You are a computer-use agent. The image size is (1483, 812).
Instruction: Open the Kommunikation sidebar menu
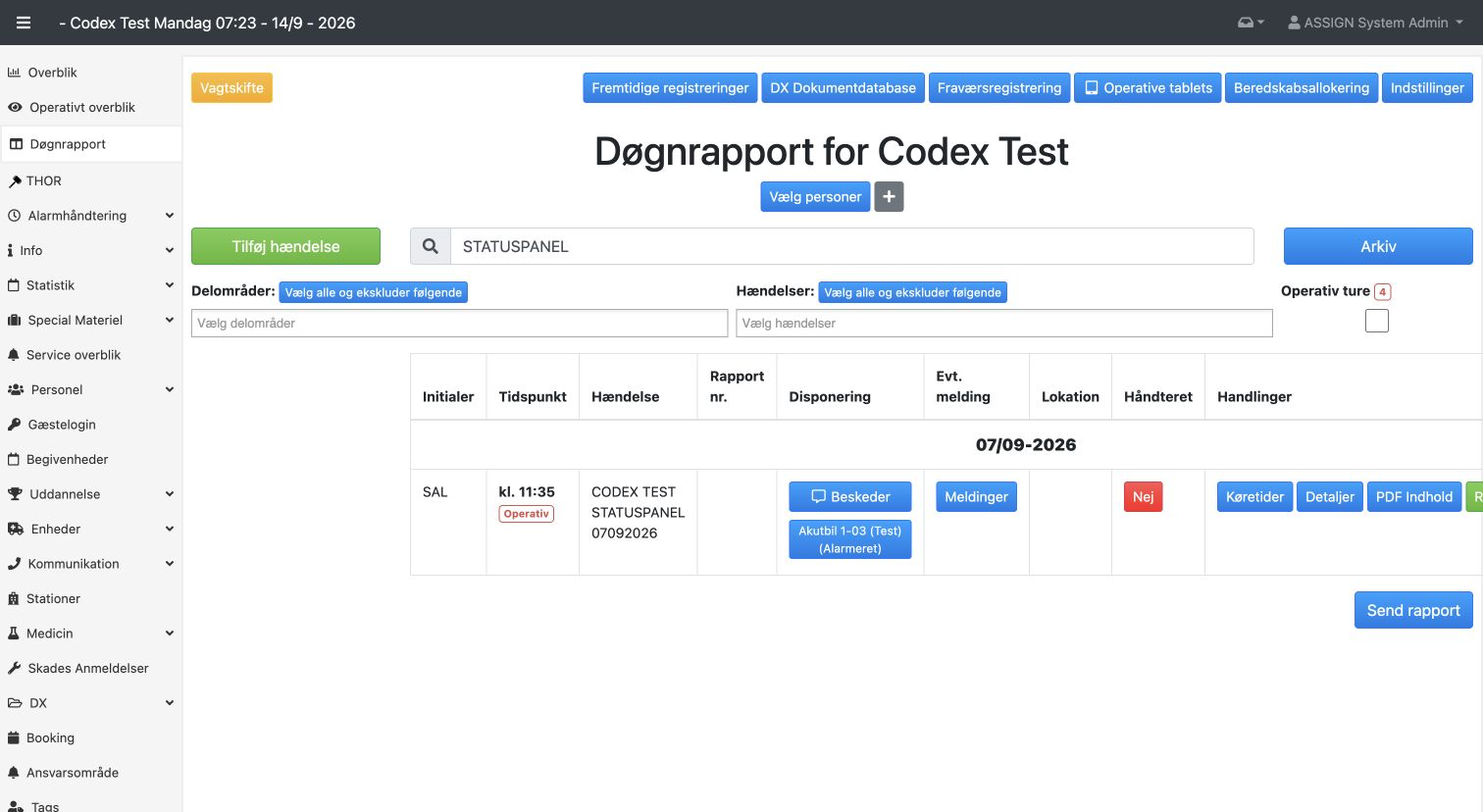point(90,564)
